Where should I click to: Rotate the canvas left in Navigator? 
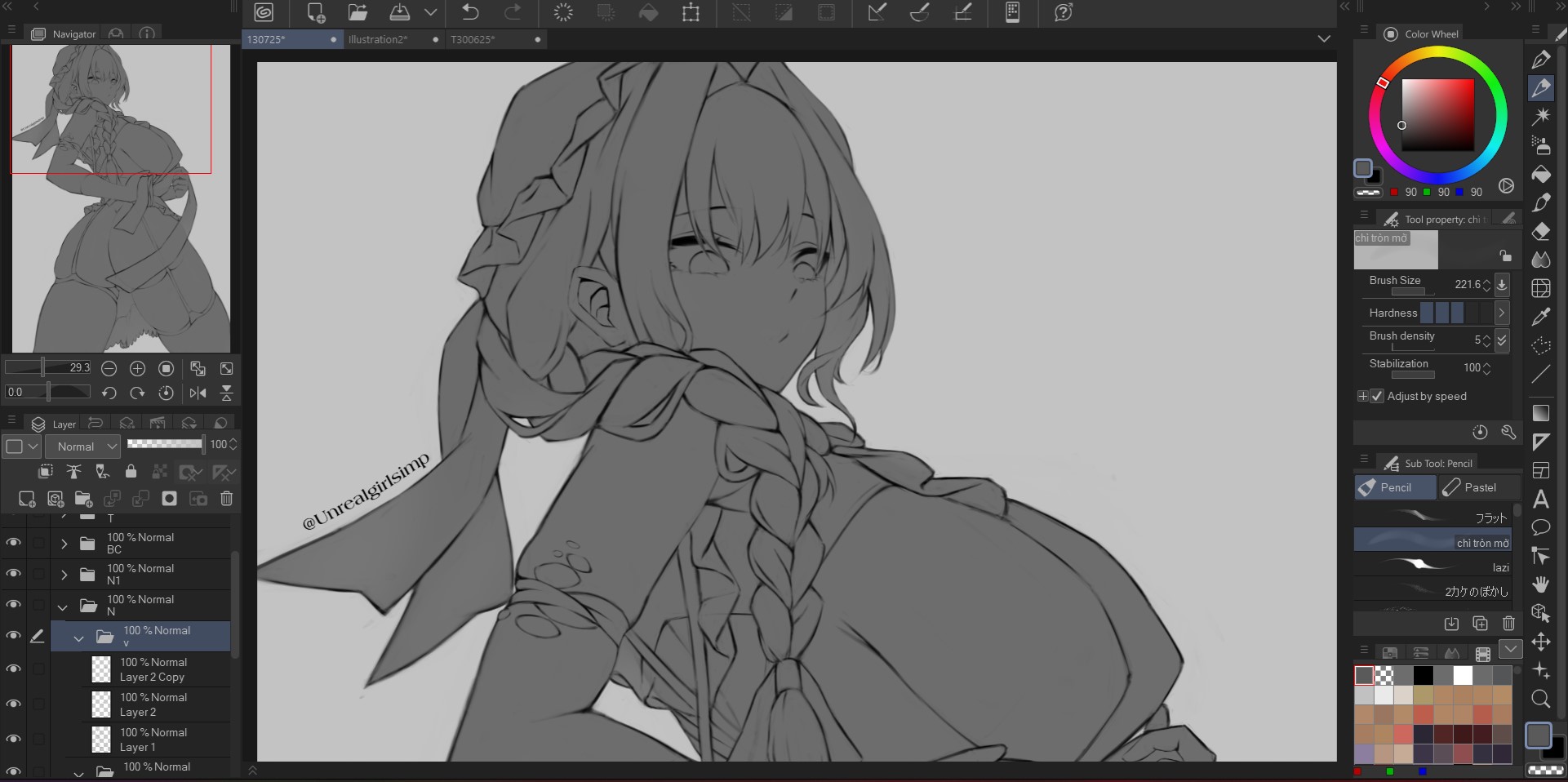(109, 393)
